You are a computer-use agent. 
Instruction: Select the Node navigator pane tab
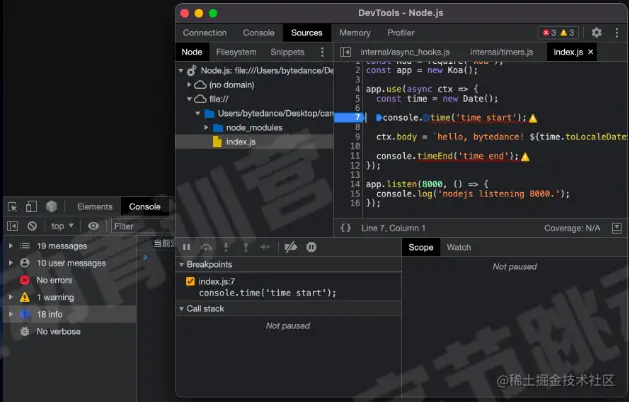pos(192,52)
